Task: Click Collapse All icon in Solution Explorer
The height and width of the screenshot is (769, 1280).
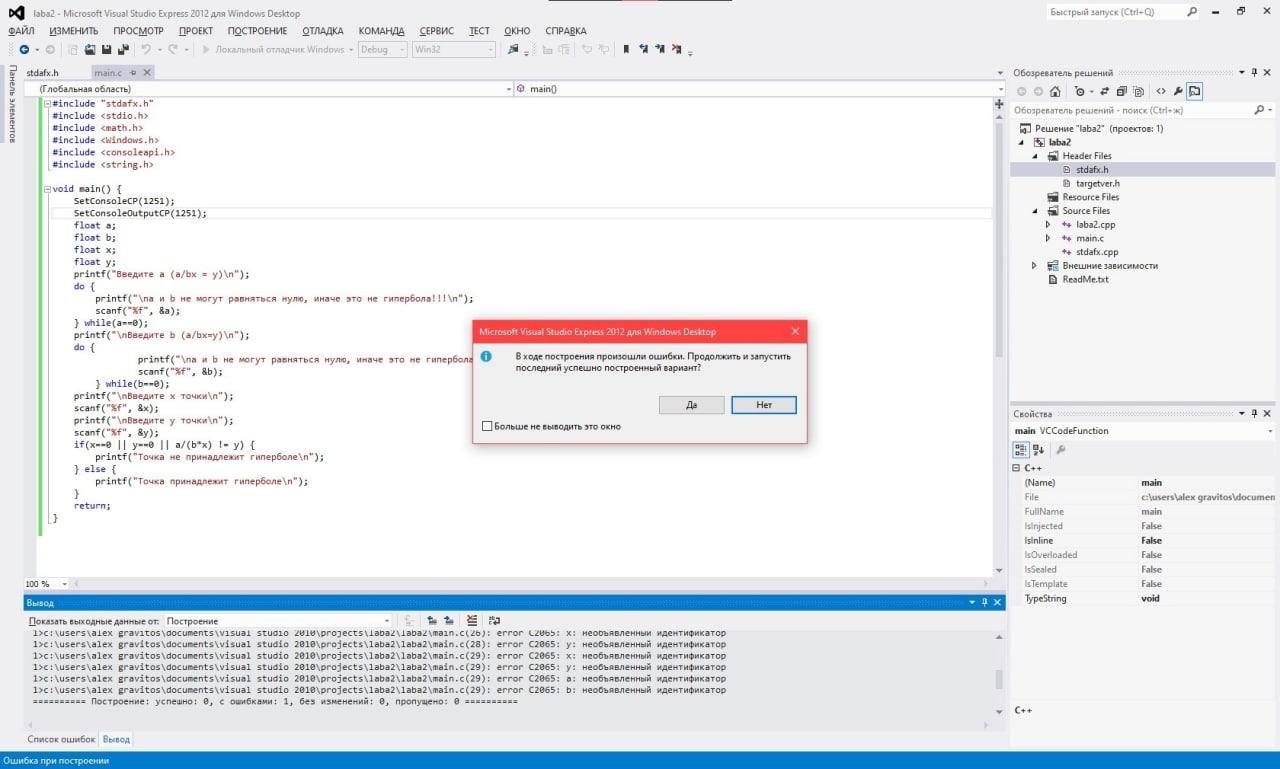Action: [x=1120, y=91]
